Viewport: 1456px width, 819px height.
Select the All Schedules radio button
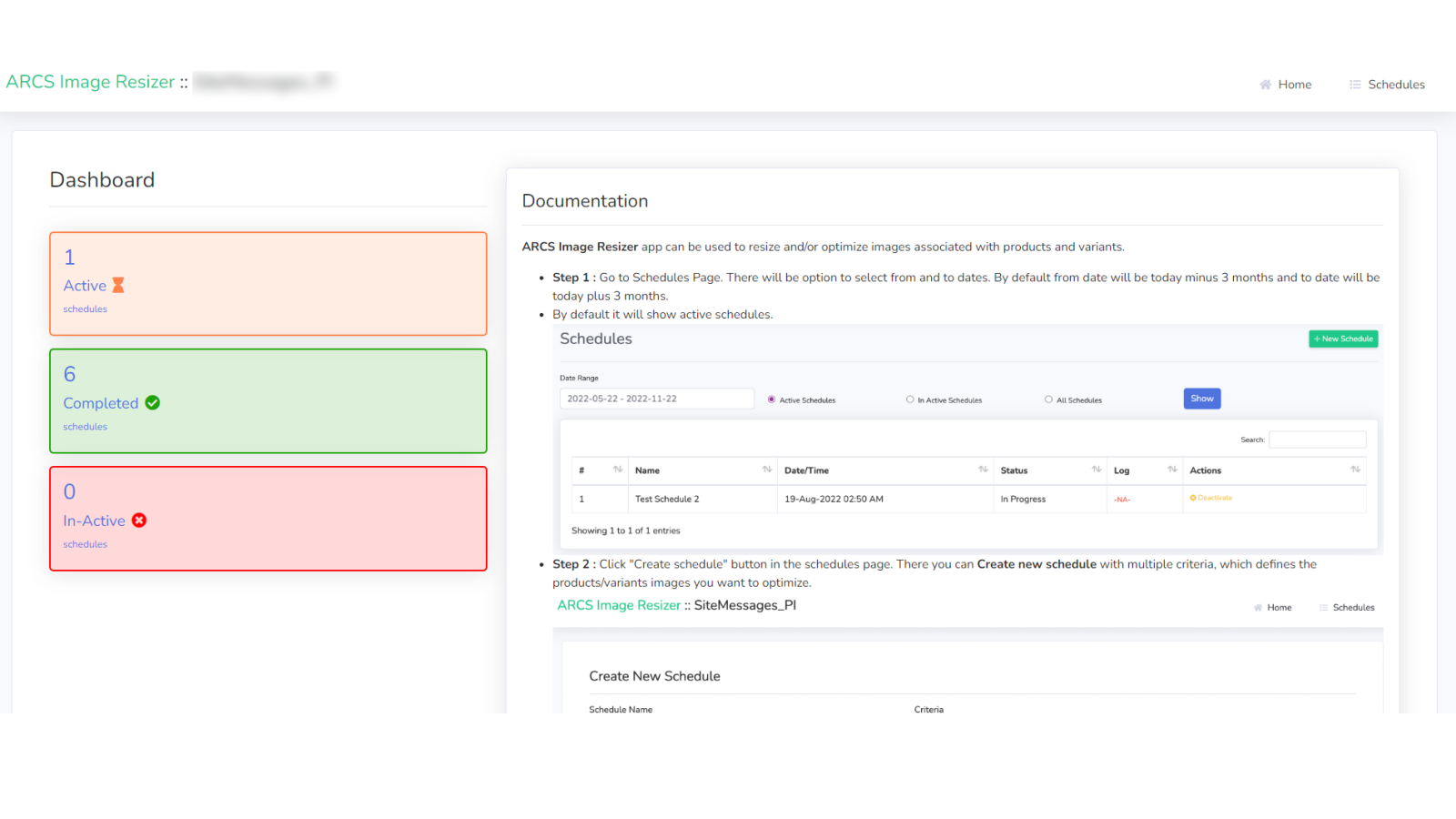point(1048,399)
